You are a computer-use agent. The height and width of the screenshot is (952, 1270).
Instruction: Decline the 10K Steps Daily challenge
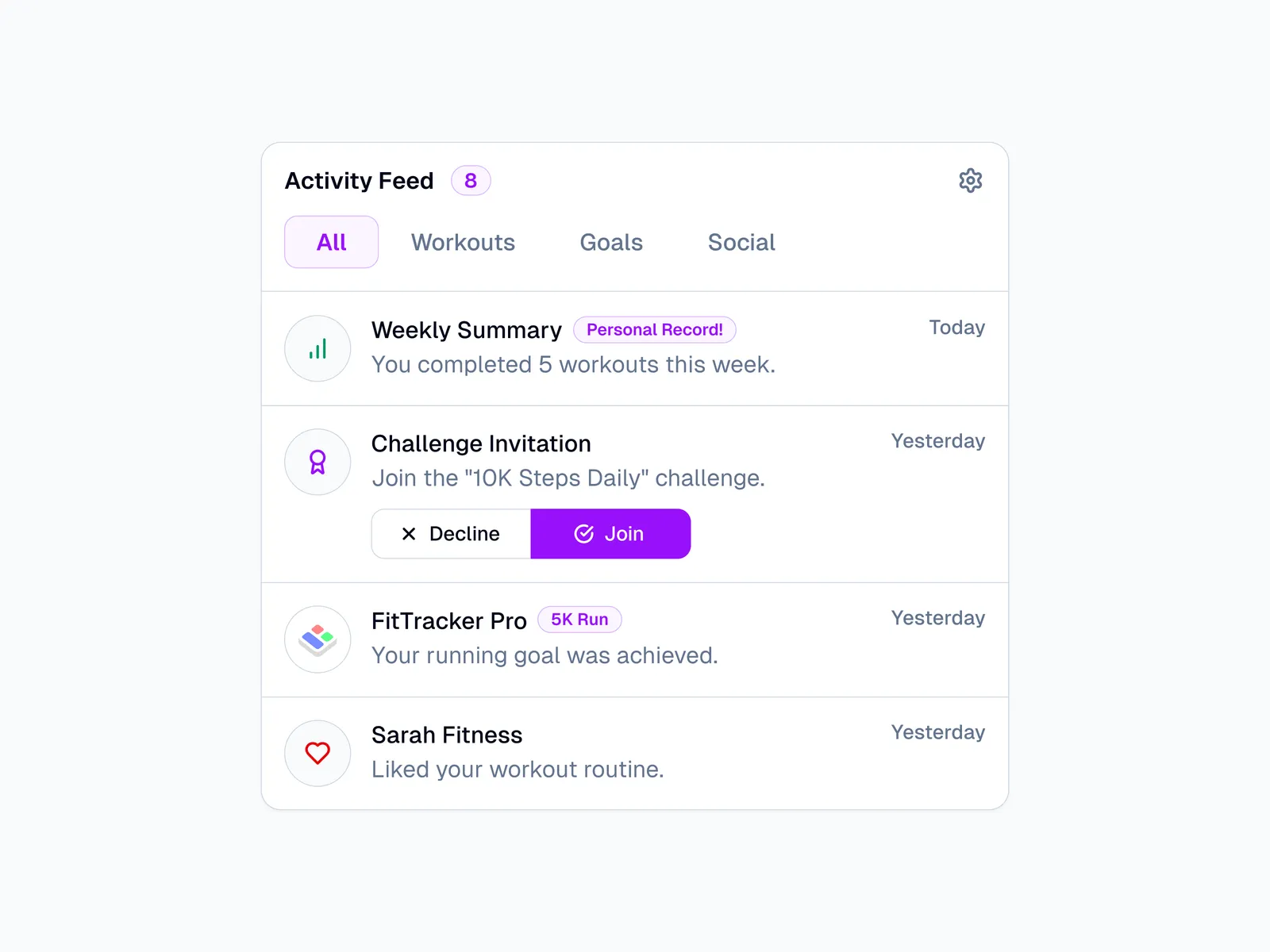(x=451, y=534)
